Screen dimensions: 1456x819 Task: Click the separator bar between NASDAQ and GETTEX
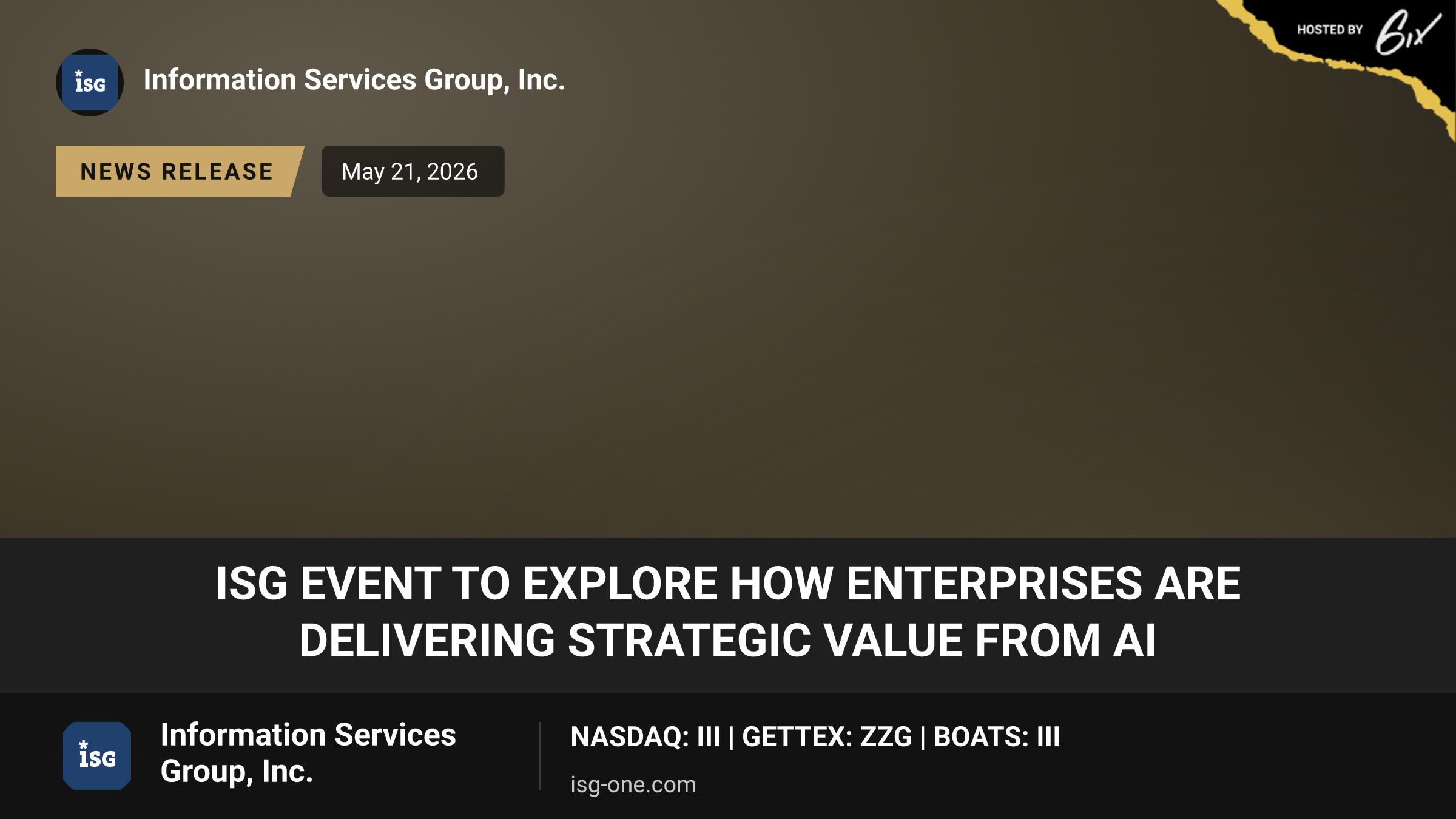(731, 738)
